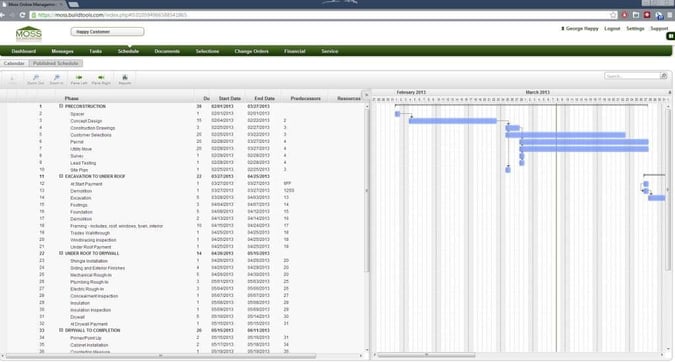The image size is (675, 362).
Task: Switch to the Calendar tab
Action: point(14,63)
